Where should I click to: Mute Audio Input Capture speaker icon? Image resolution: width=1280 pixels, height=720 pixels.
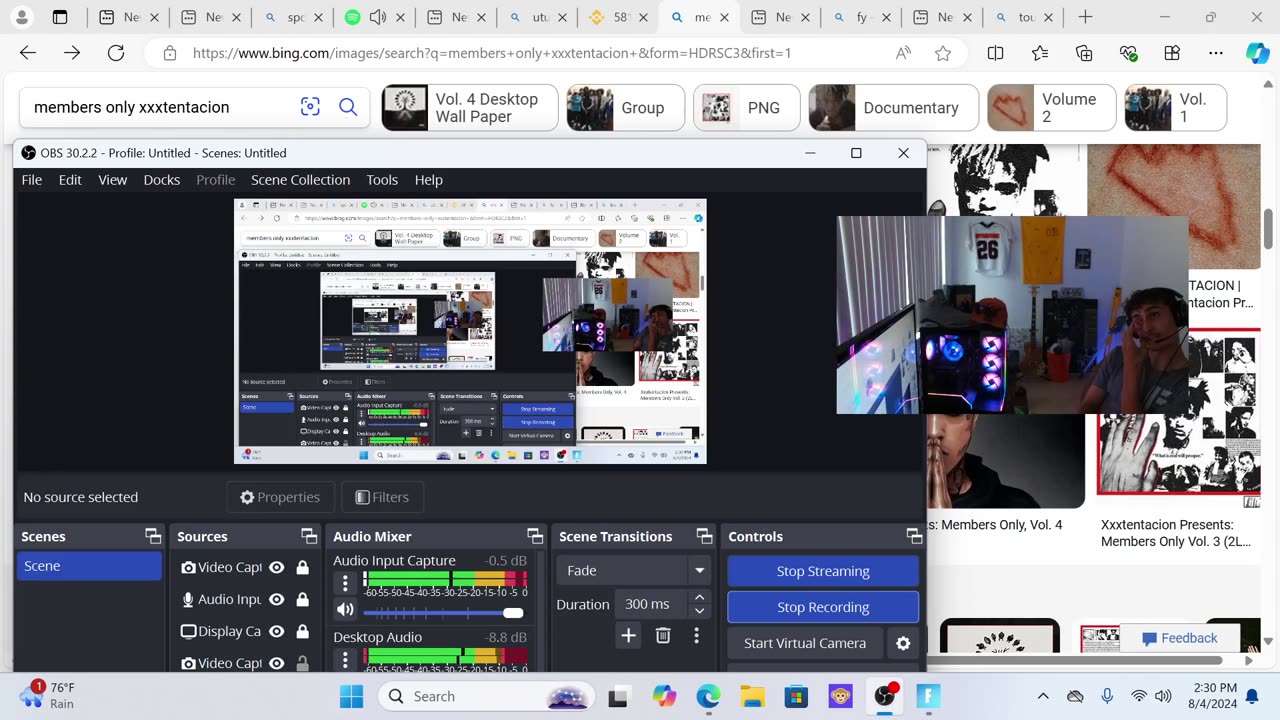(345, 609)
